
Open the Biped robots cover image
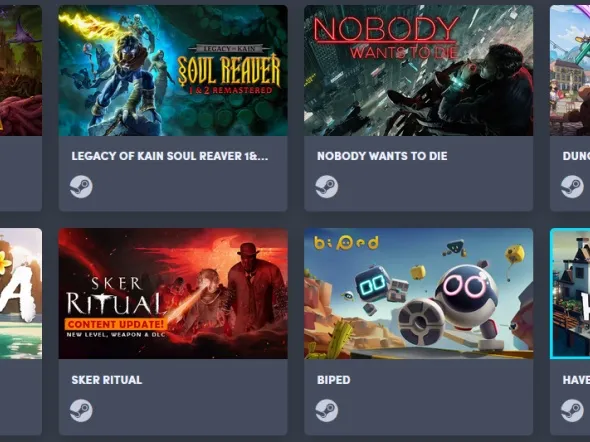pos(418,293)
